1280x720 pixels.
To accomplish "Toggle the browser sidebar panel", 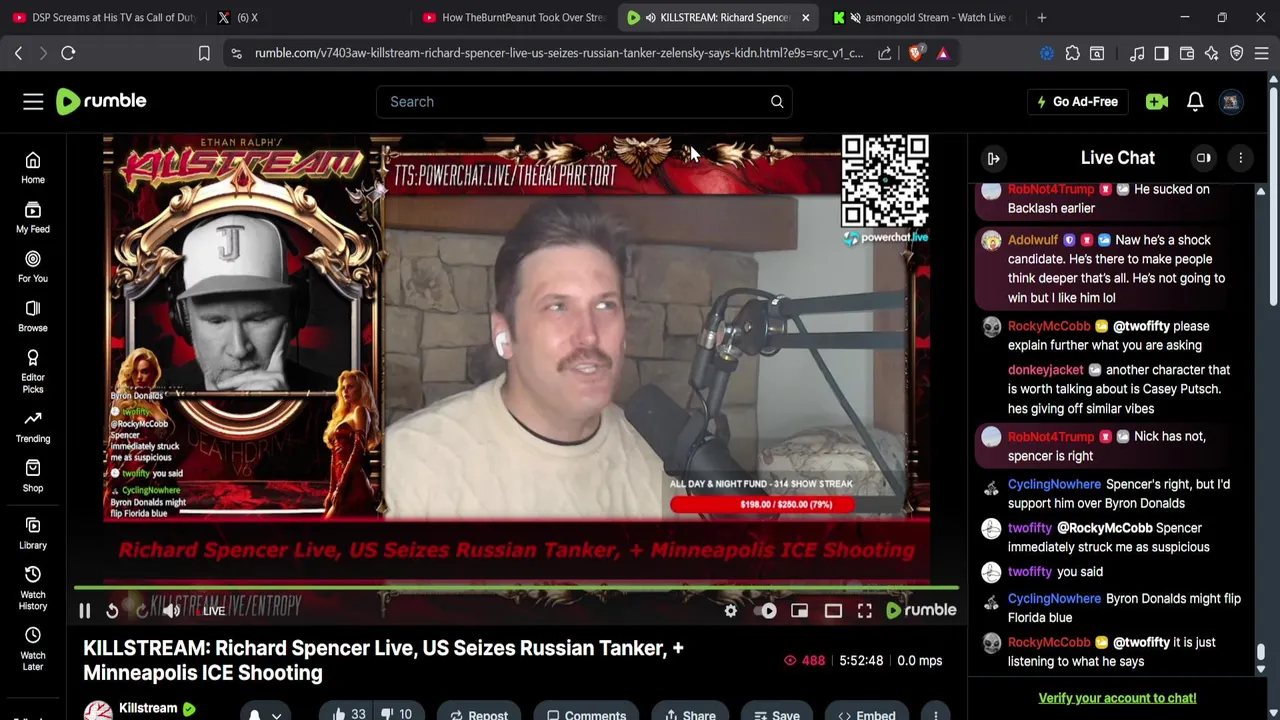I will click(x=1161, y=53).
